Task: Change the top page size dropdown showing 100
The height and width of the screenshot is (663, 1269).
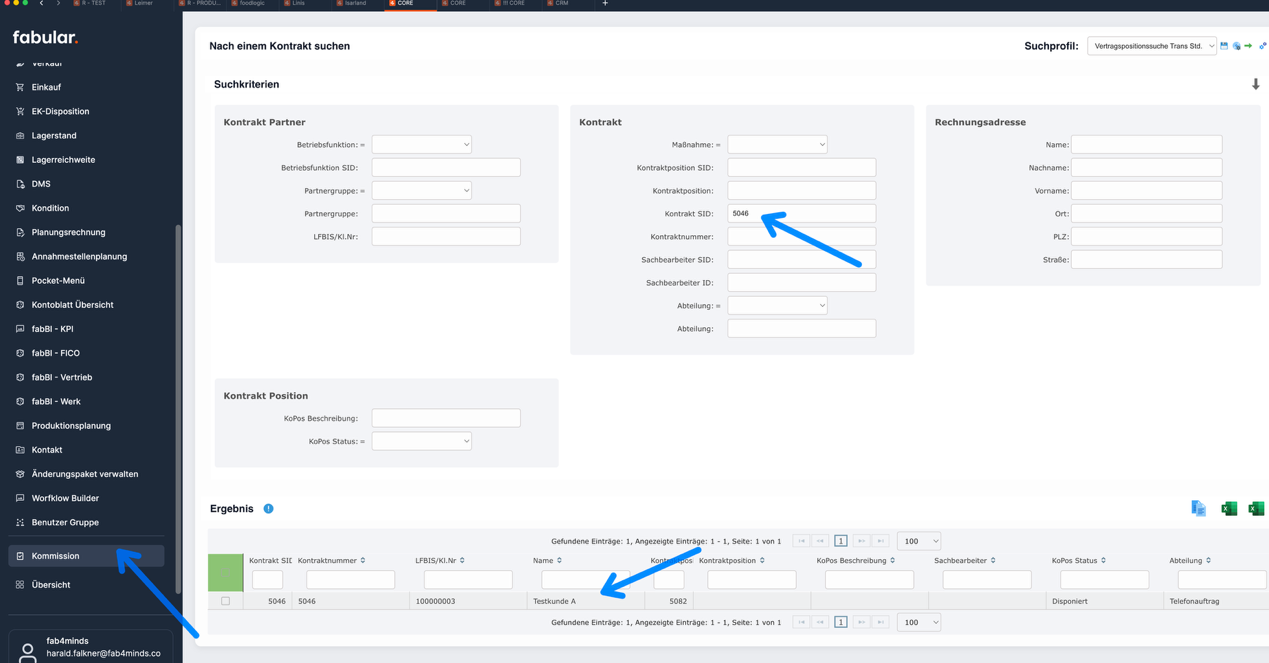Action: pos(918,541)
